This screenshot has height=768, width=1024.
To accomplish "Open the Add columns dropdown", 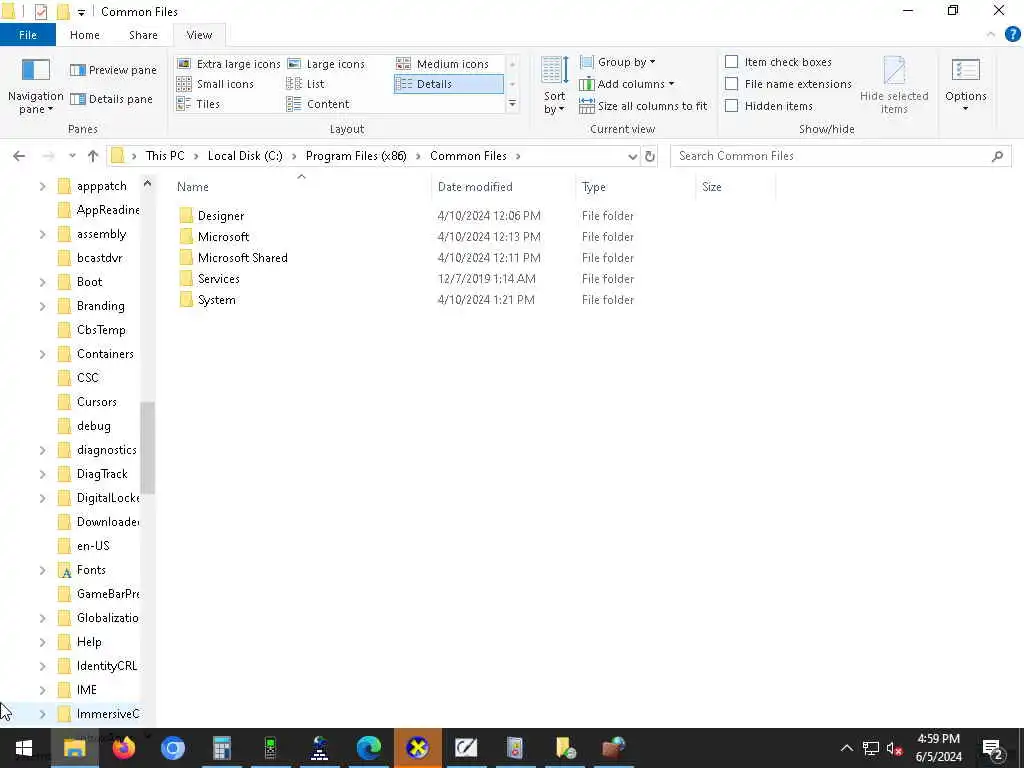I will (x=627, y=84).
